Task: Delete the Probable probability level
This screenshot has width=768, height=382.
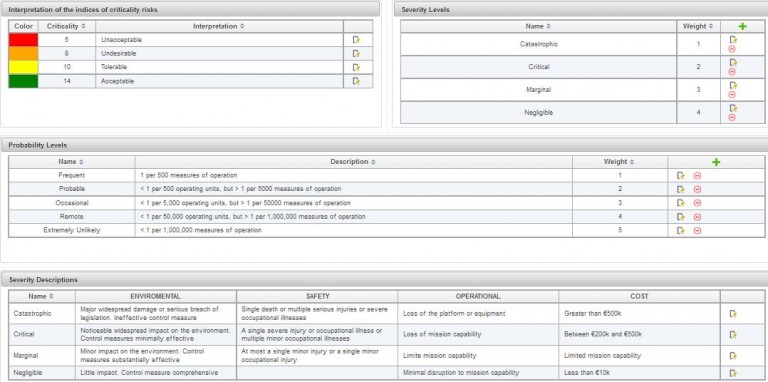Action: coord(697,189)
